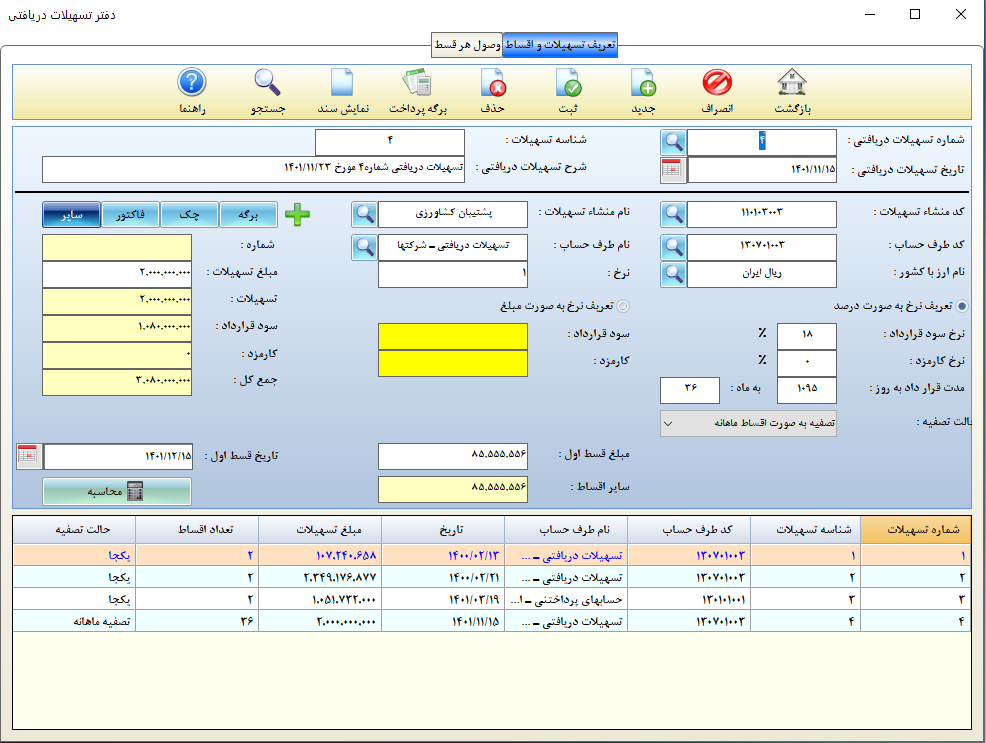Switch to وصول هر قسط tab
Screen dimensions: 986x743
[x=466, y=46]
